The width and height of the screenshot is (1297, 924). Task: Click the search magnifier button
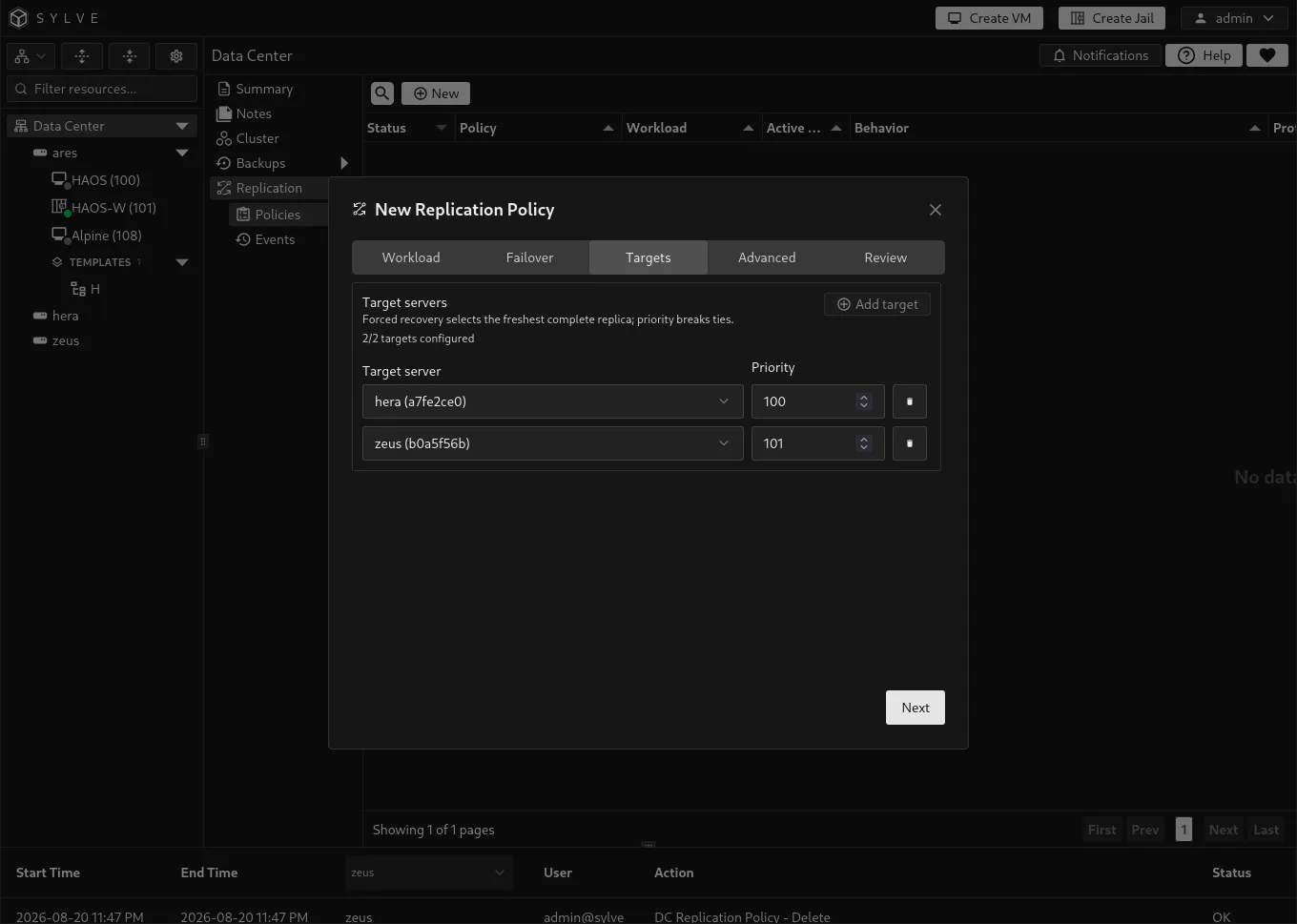(x=382, y=93)
